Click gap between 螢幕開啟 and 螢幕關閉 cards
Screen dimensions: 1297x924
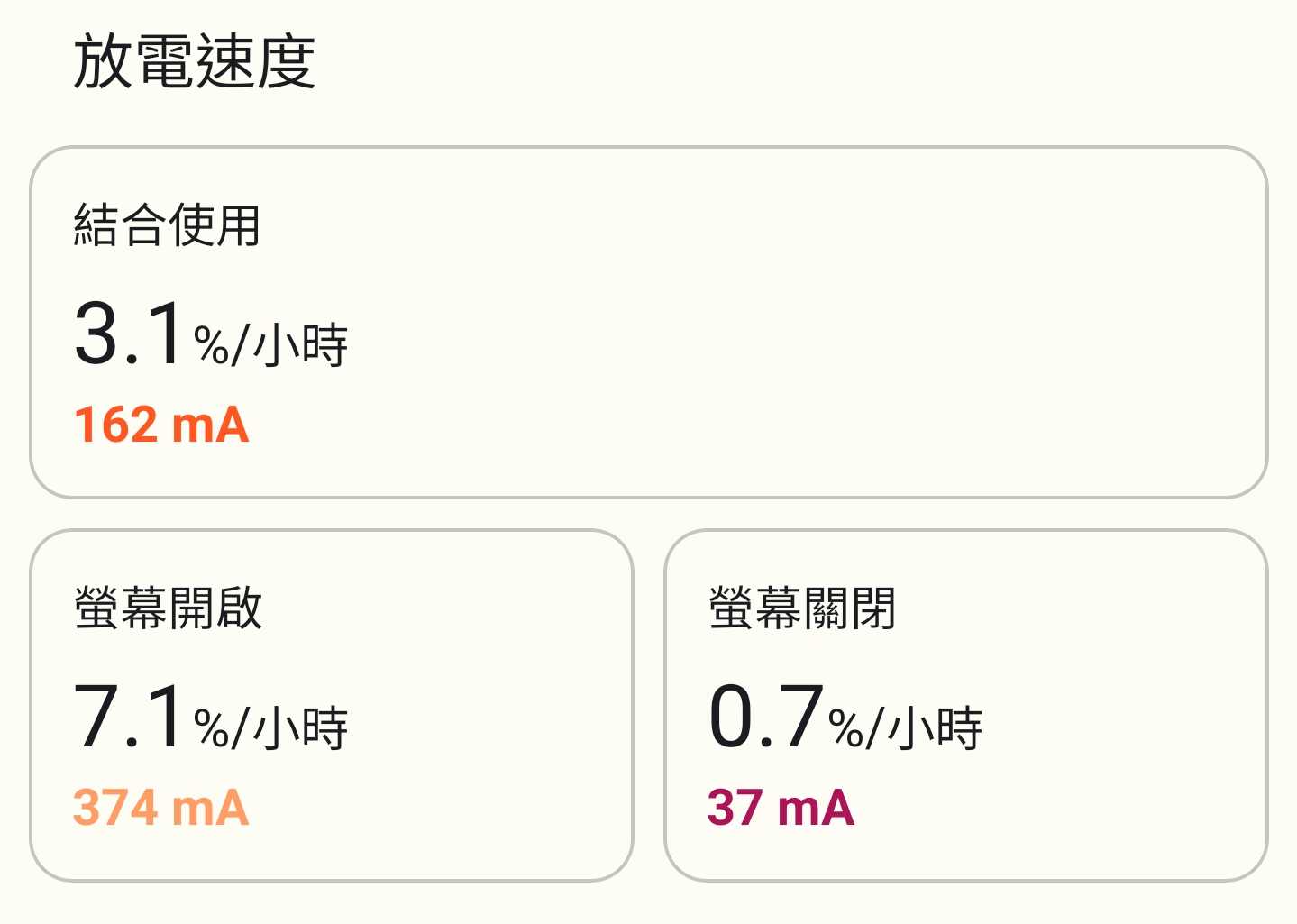[x=649, y=705]
